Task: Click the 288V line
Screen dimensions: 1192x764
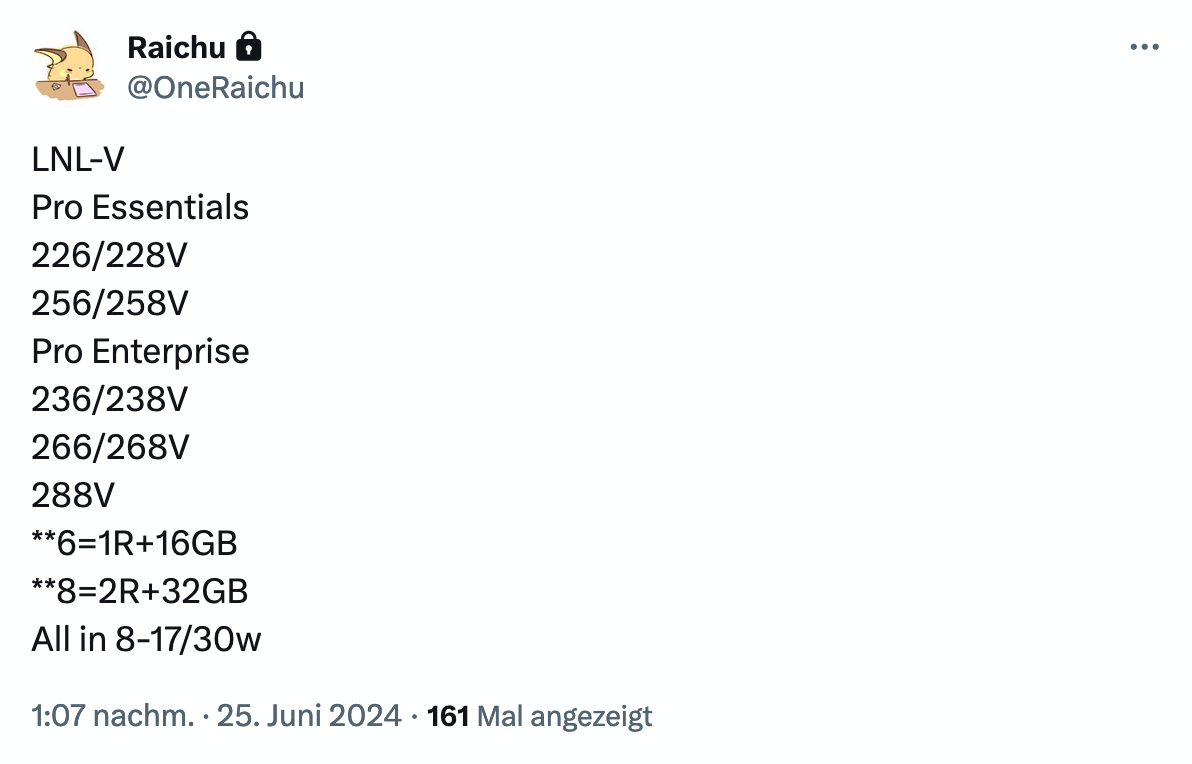Action: [74, 495]
